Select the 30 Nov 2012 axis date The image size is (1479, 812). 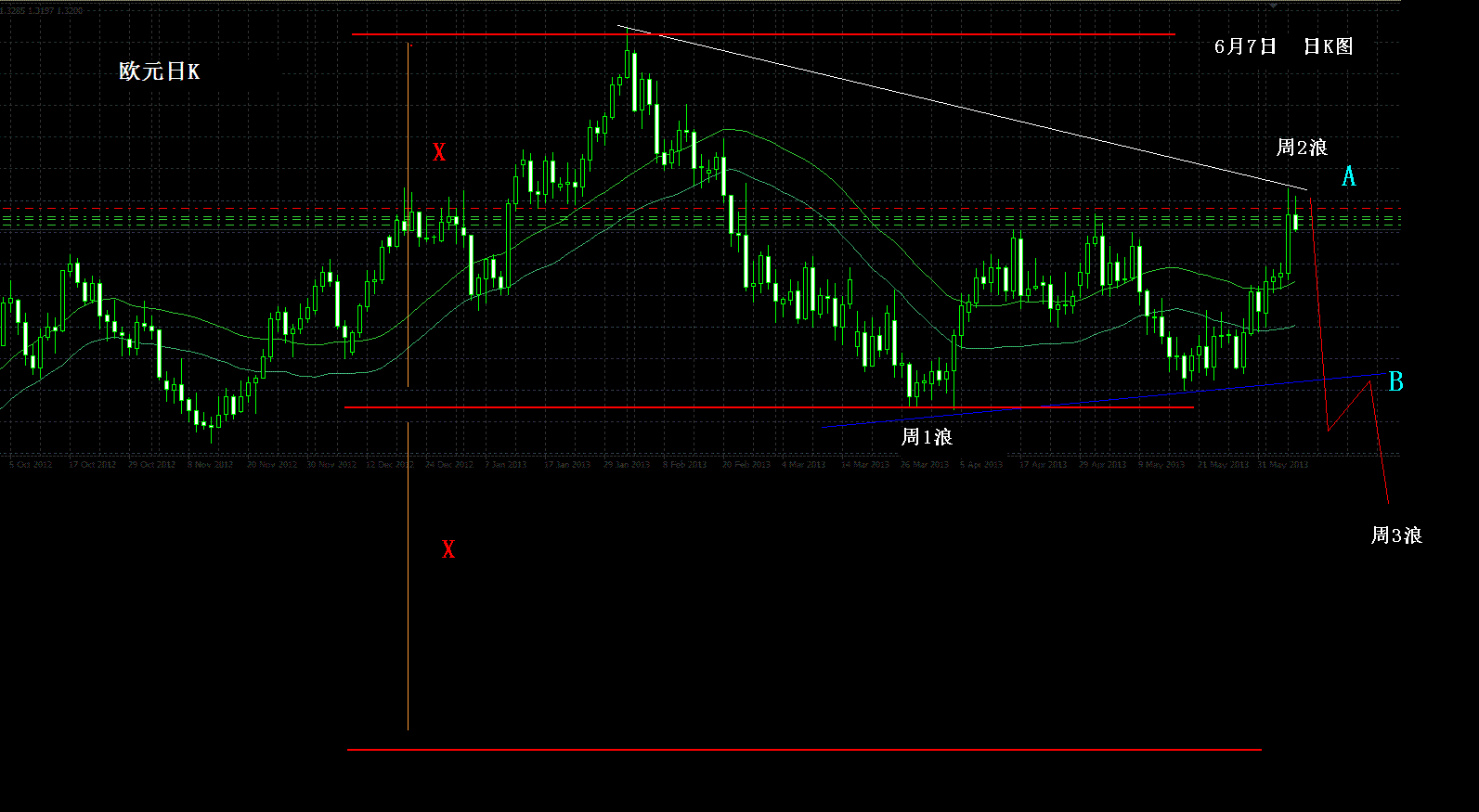(x=331, y=464)
